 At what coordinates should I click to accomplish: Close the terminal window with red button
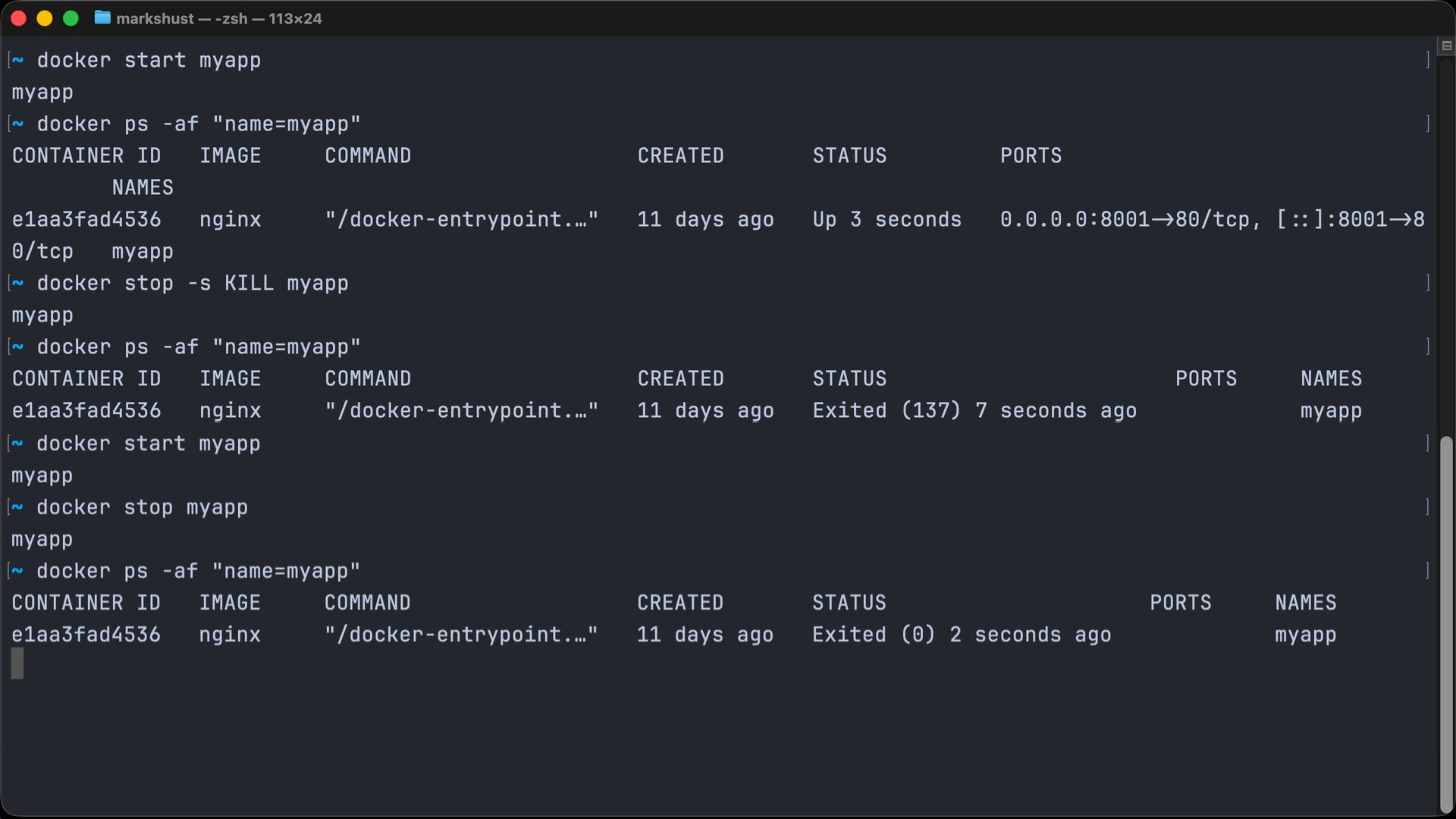(19, 18)
